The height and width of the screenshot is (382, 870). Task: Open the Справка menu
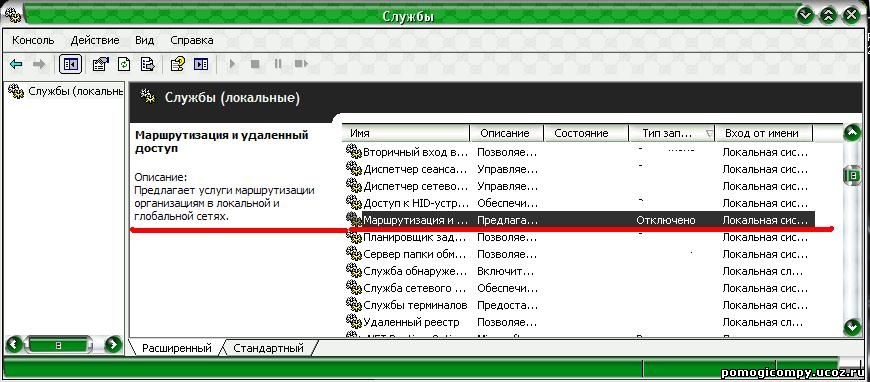pos(192,40)
